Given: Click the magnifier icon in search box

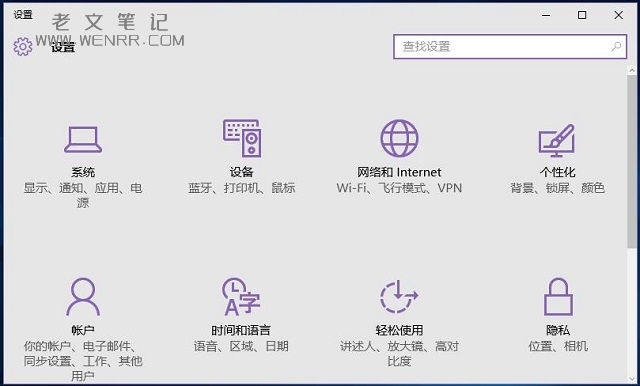Looking at the screenshot, I should click(x=616, y=47).
